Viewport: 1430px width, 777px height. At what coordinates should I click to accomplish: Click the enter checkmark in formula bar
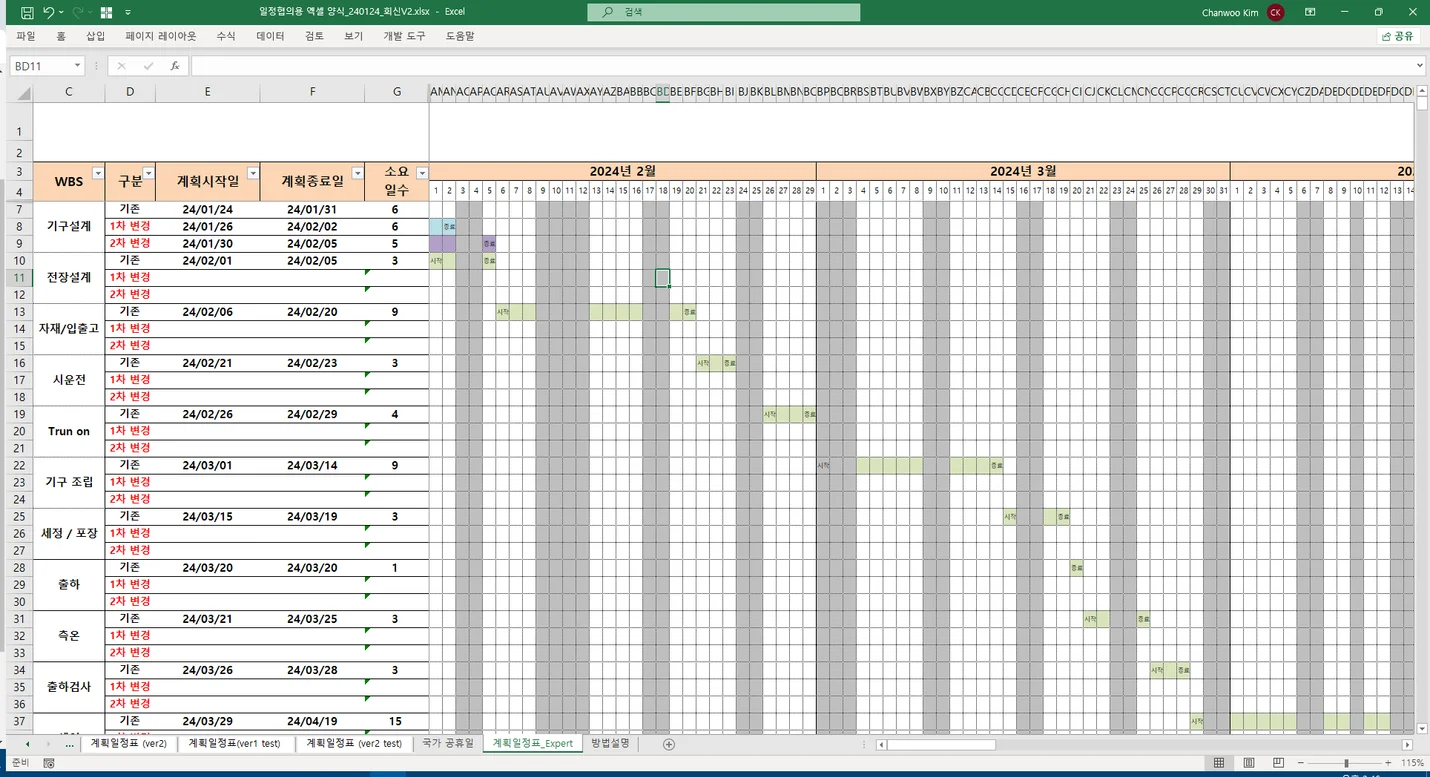coord(148,66)
